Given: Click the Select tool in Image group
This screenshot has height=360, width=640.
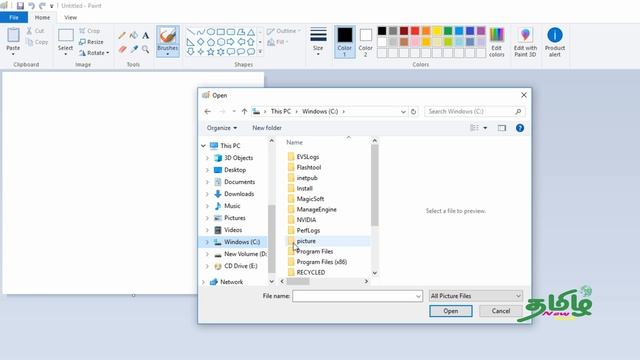Looking at the screenshot, I should 65,41.
